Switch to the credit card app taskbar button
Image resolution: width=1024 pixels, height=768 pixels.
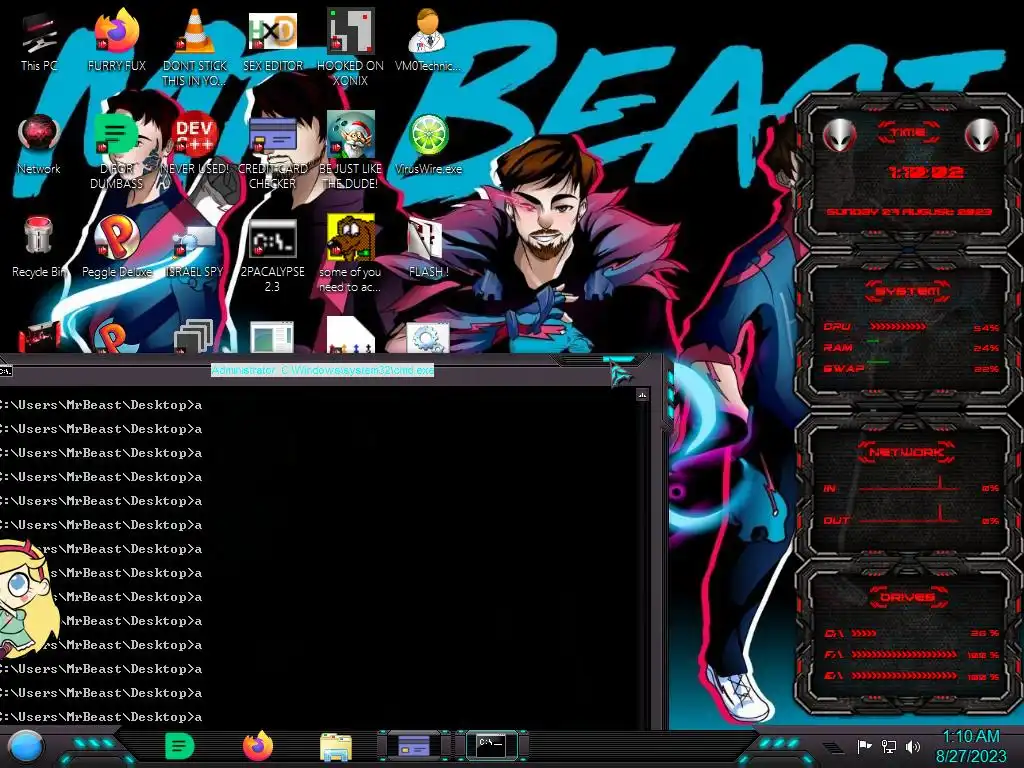[414, 746]
